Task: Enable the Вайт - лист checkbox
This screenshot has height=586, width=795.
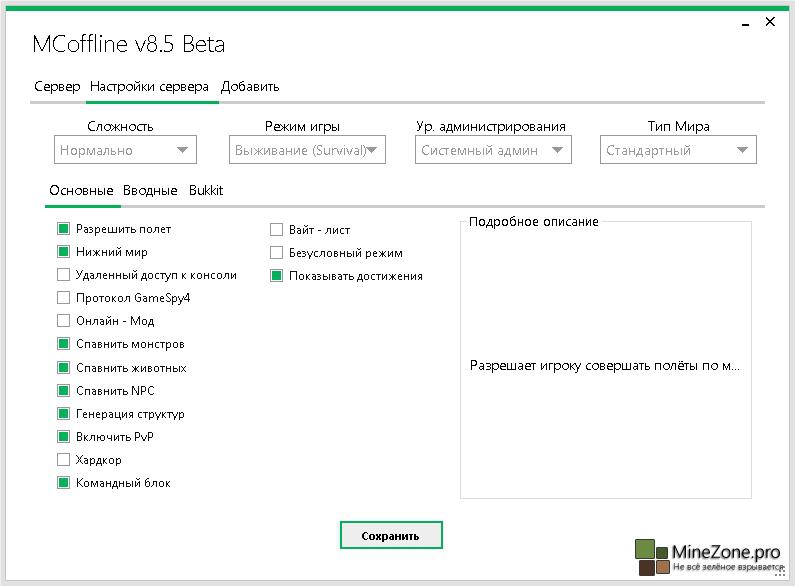Action: point(277,229)
